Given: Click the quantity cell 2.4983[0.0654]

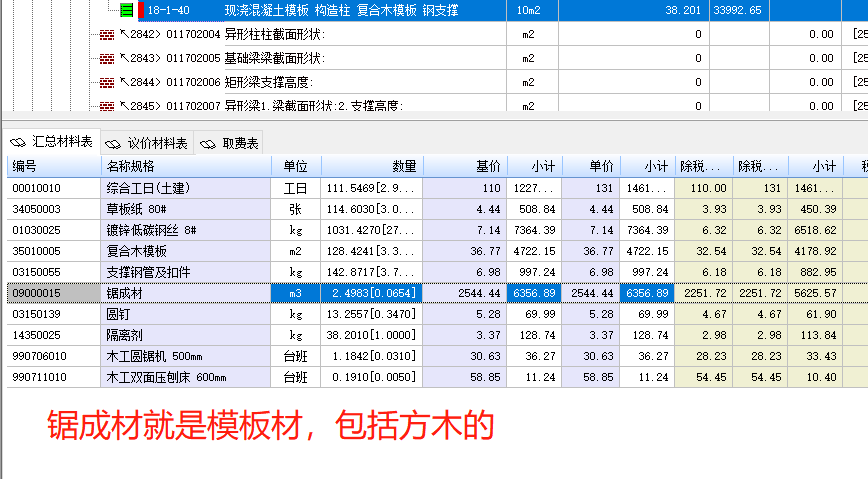Looking at the screenshot, I should [372, 293].
